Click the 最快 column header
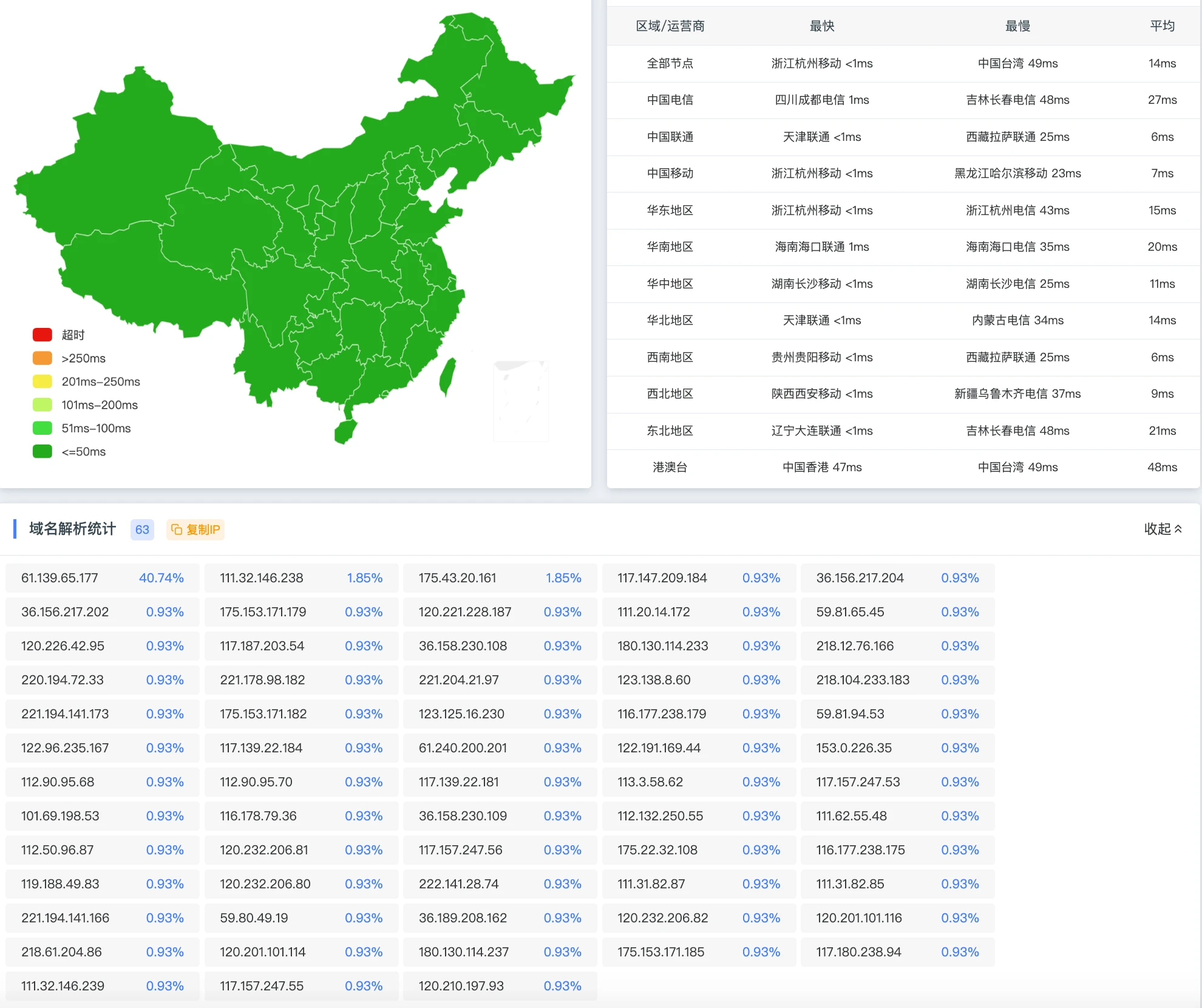The image size is (1202, 1008). coord(822,26)
